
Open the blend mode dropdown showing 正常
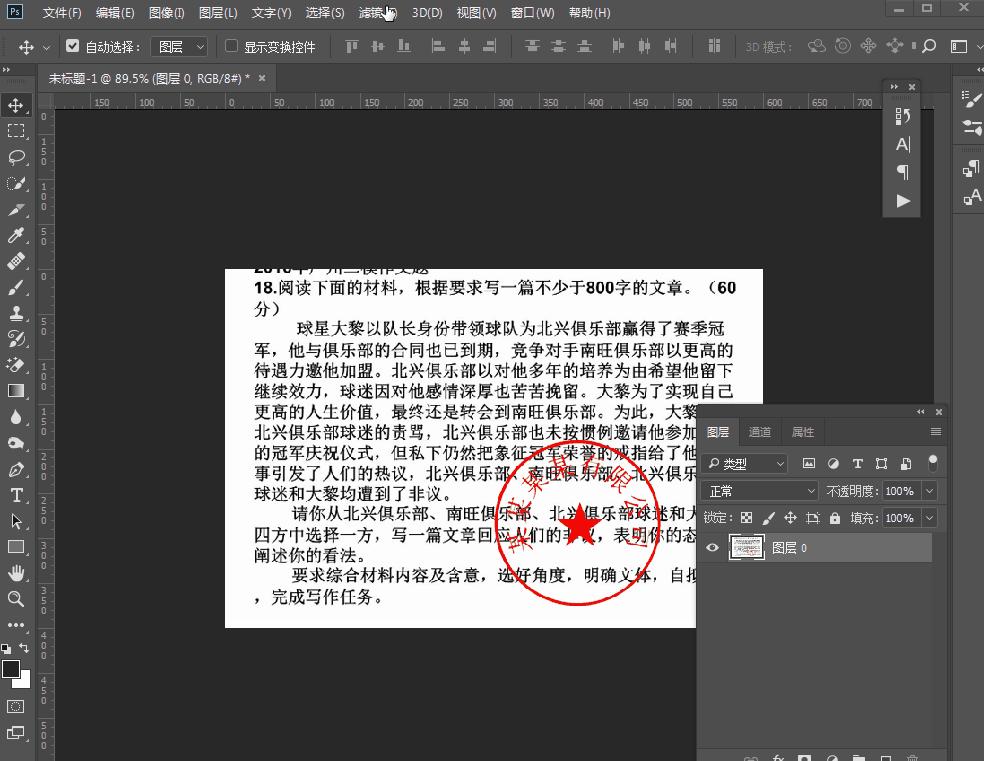[x=758, y=490]
